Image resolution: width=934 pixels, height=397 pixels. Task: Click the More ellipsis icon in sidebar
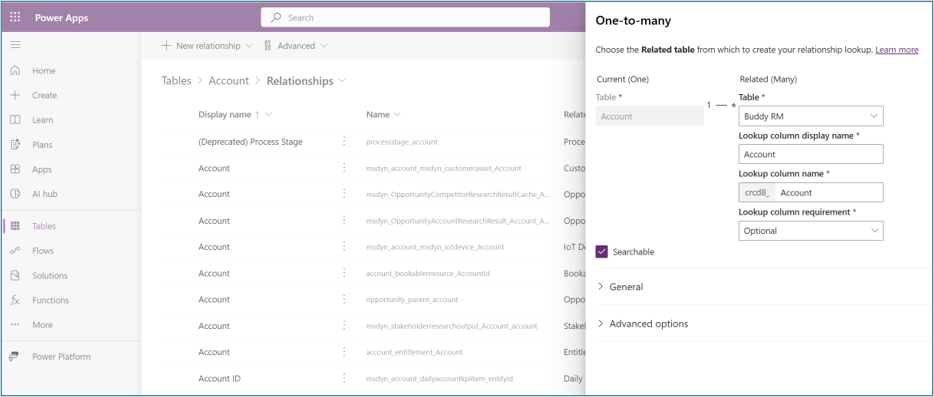[x=15, y=325]
